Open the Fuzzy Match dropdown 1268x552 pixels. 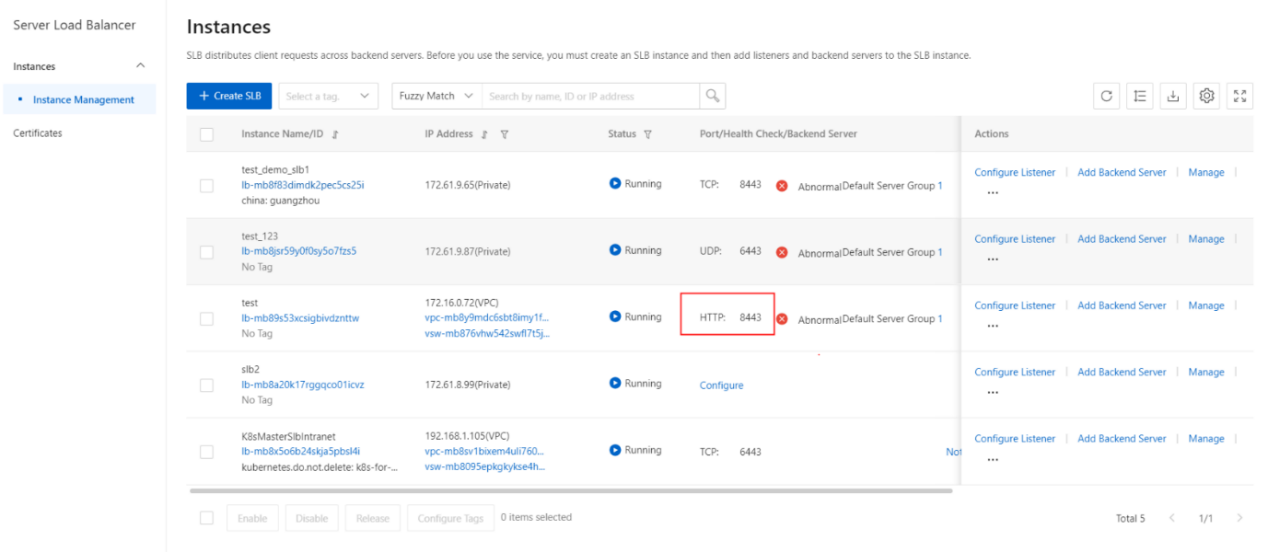pos(436,96)
